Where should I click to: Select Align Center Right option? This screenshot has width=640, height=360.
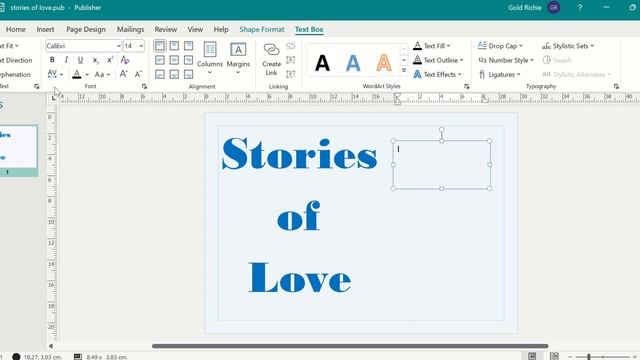click(188, 60)
